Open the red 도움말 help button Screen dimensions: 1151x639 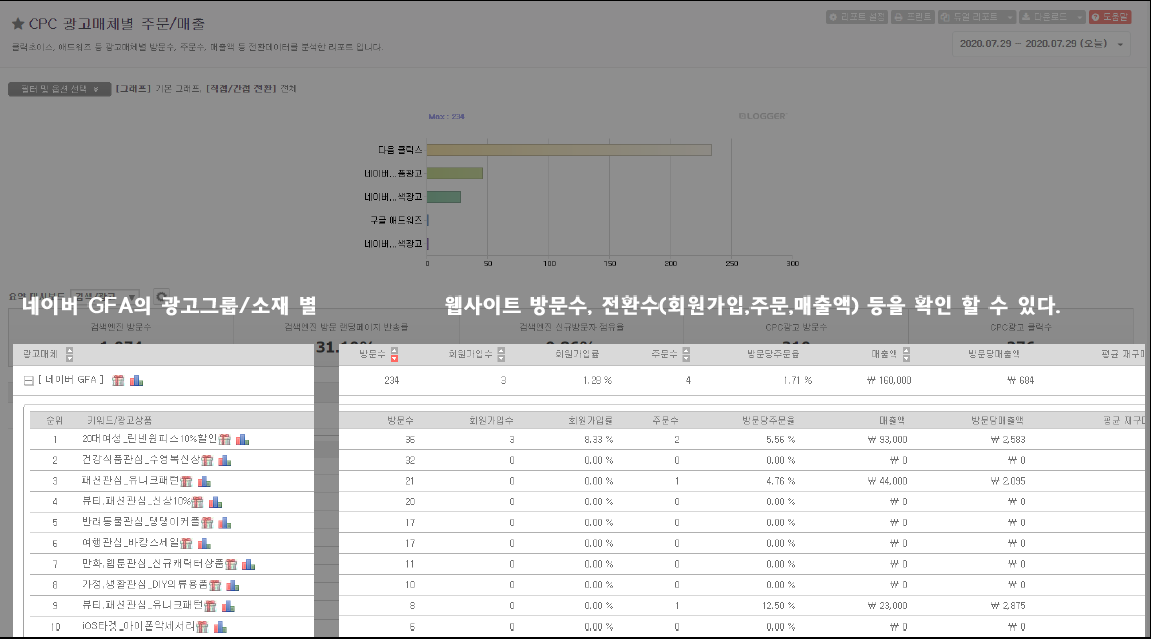click(x=1110, y=17)
